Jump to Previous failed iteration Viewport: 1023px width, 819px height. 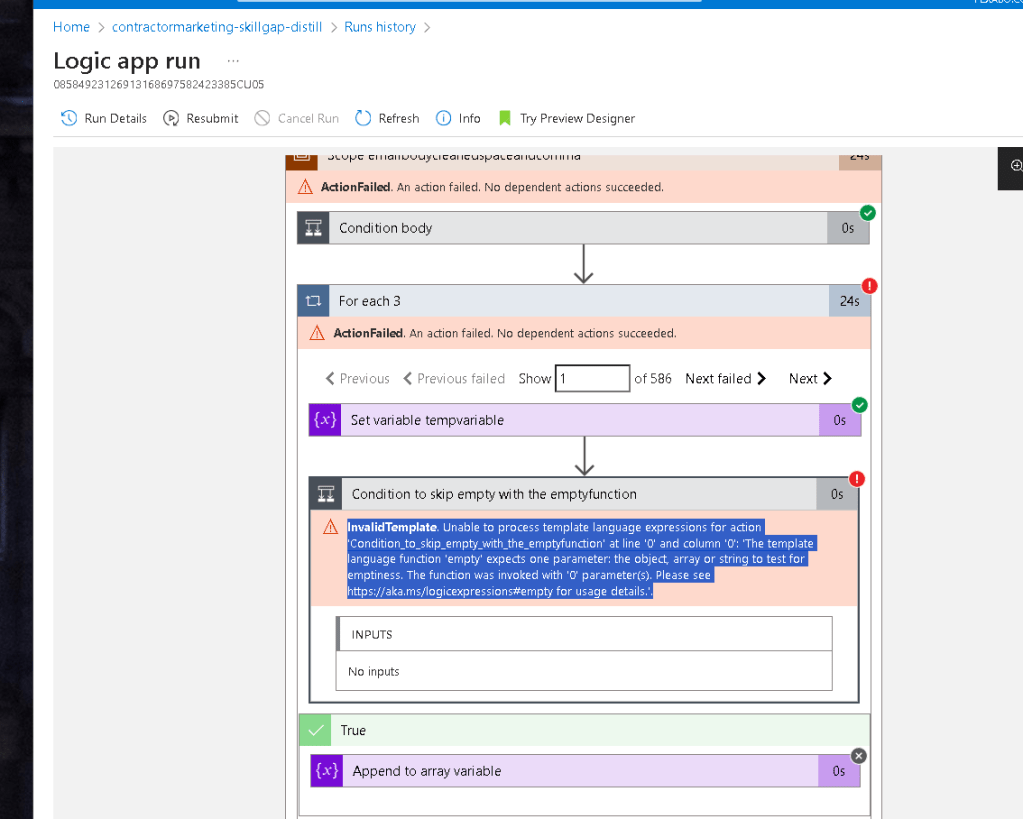coord(454,379)
